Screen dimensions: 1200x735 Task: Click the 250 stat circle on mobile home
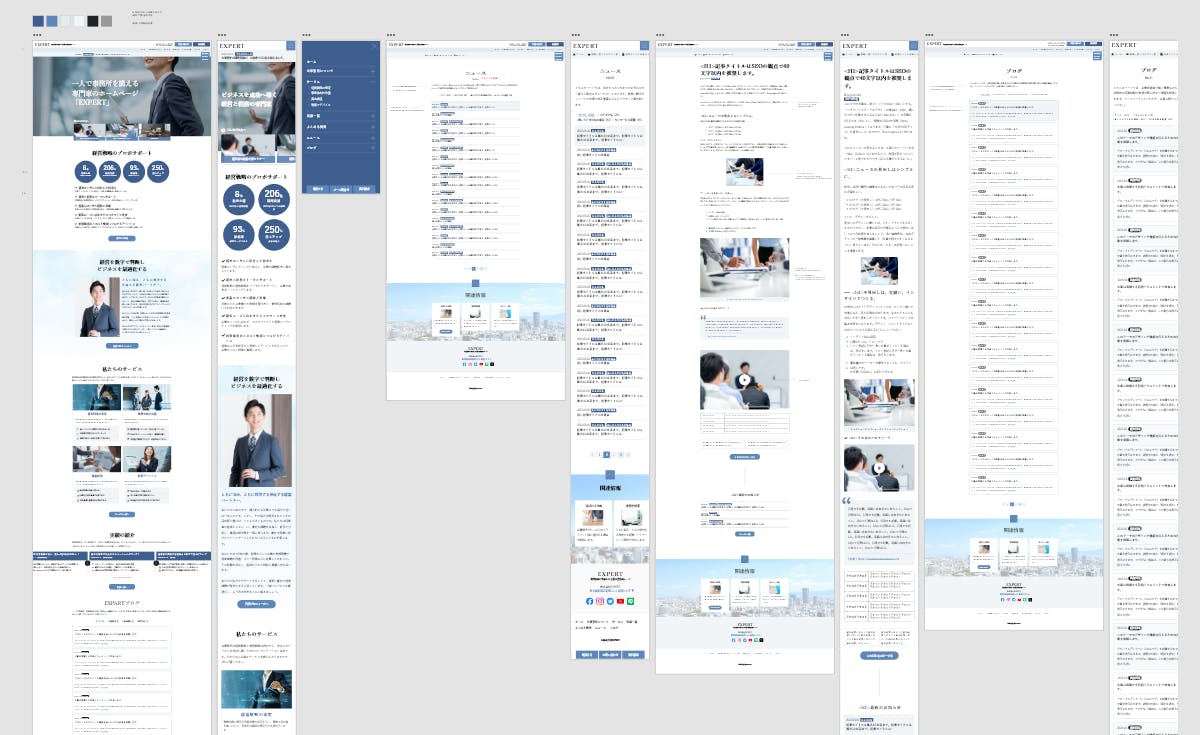pyautogui.click(x=274, y=235)
